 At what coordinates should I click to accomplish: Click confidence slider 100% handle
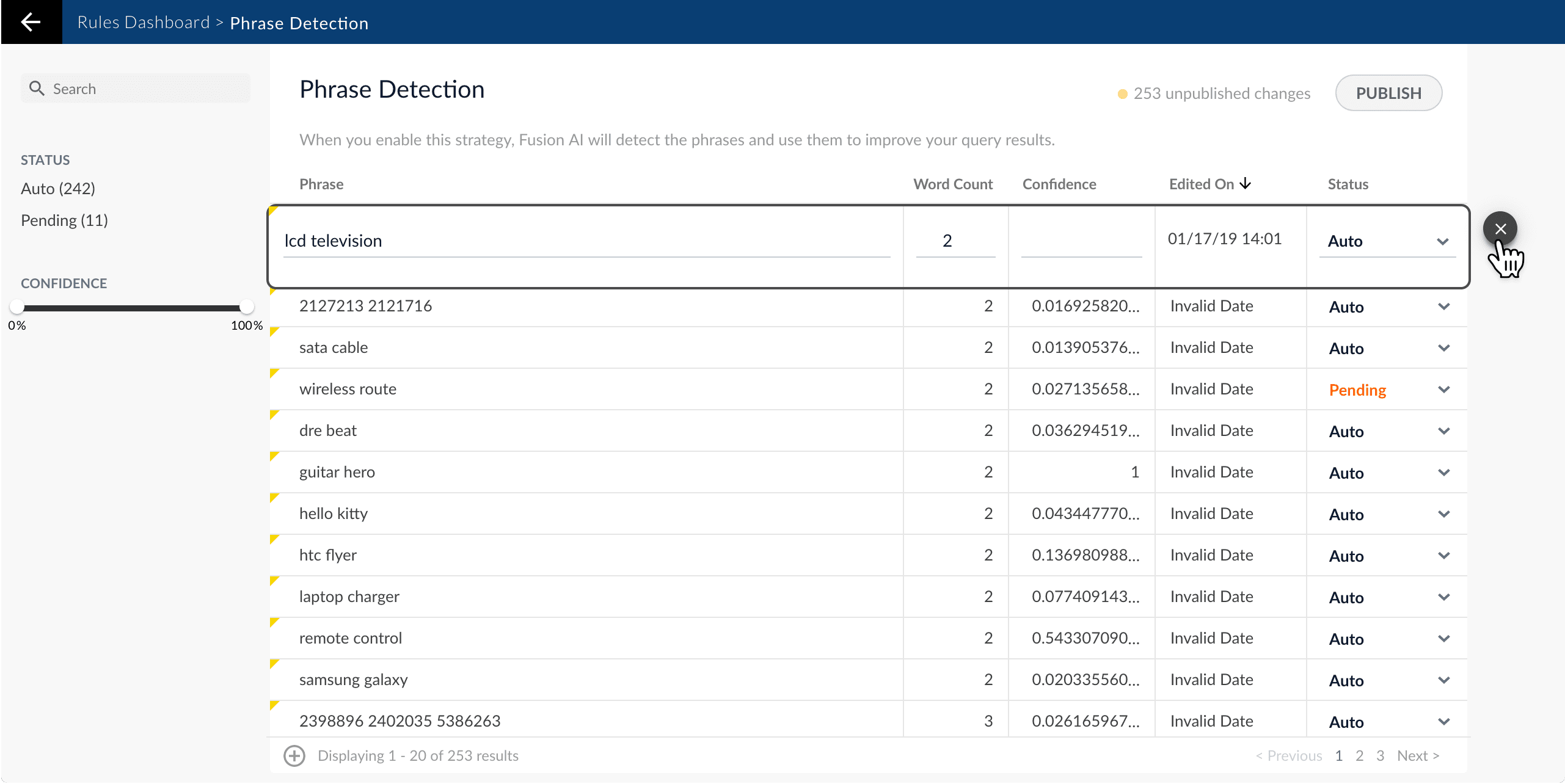[246, 307]
